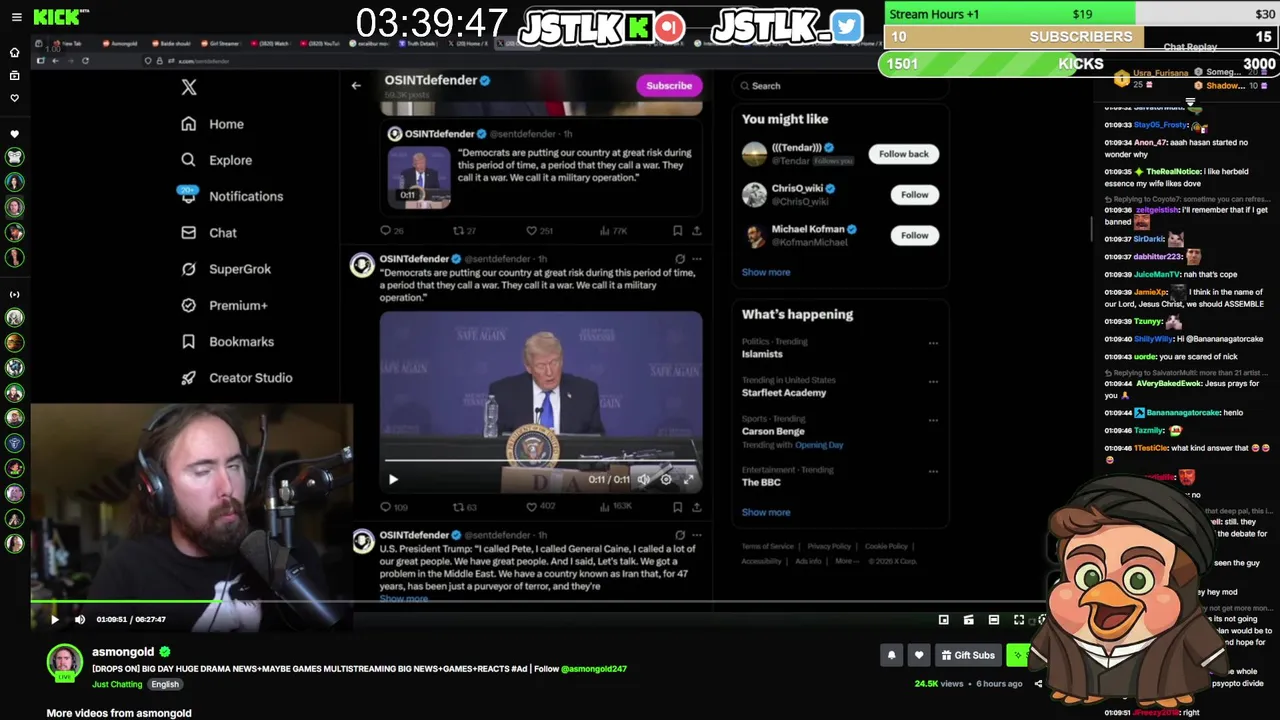Bookmark the tweet with 251 likes
This screenshot has width=1280, height=720.
[677, 230]
